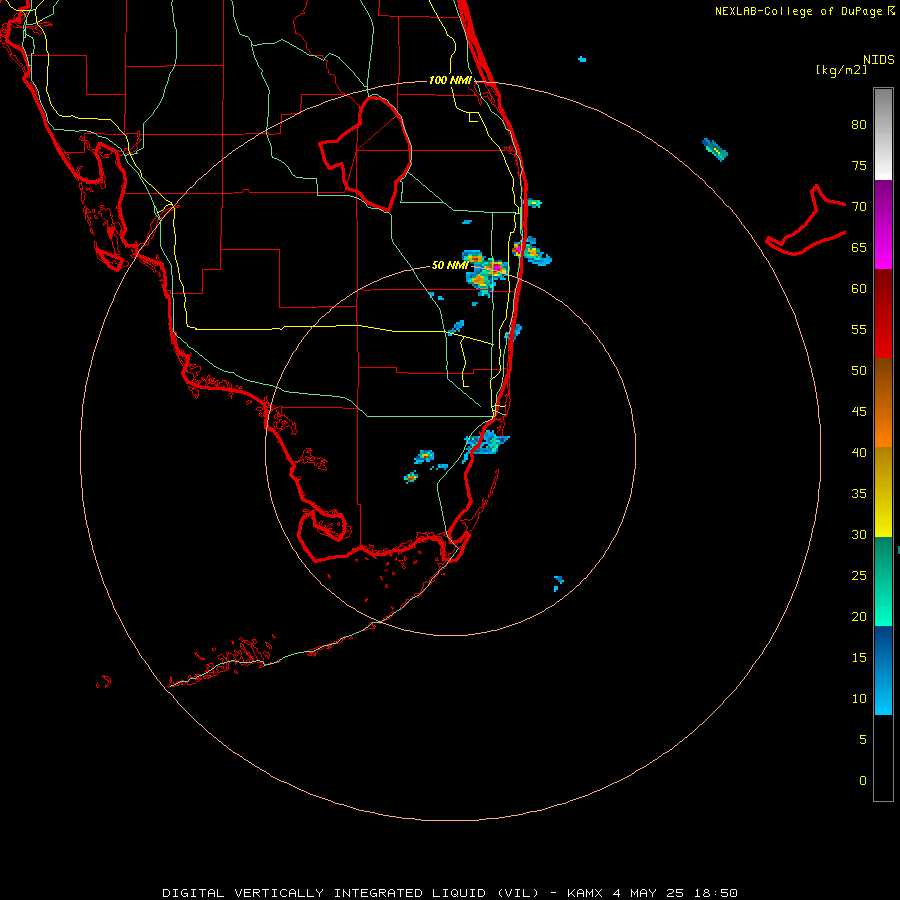This screenshot has width=900, height=900.
Task: Click the 5 value on the scale
Action: [x=863, y=739]
